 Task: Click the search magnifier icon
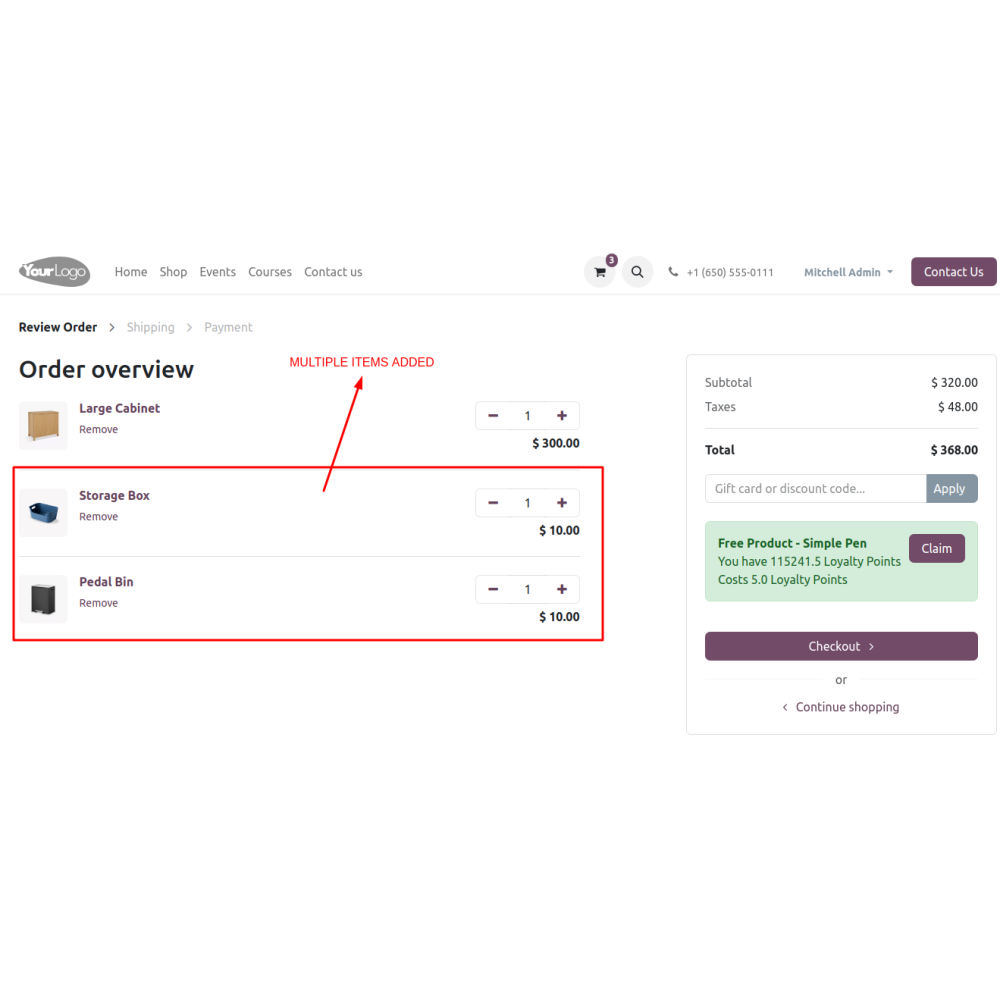(x=637, y=272)
